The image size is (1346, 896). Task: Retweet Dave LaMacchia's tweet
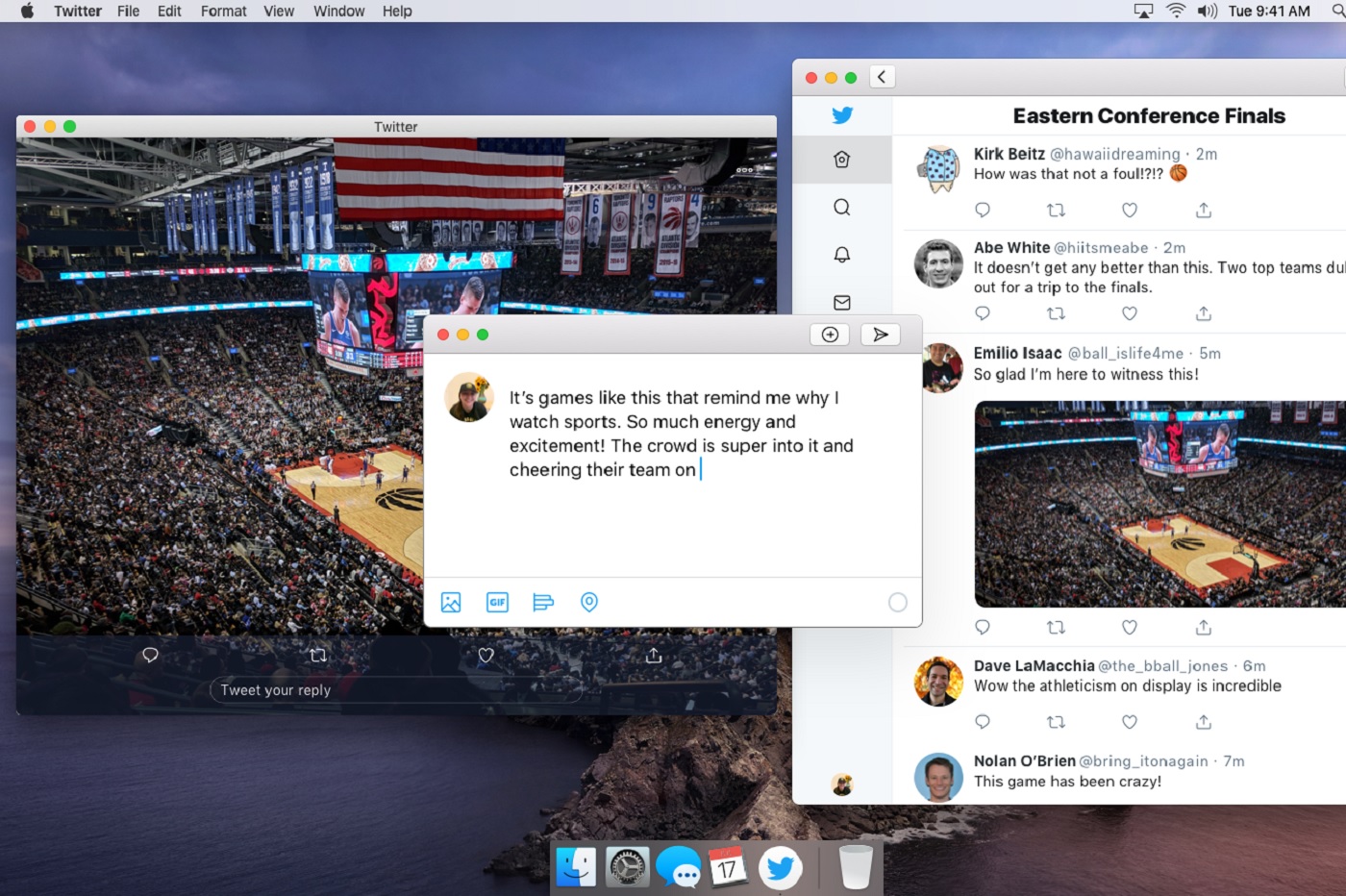pos(1056,722)
